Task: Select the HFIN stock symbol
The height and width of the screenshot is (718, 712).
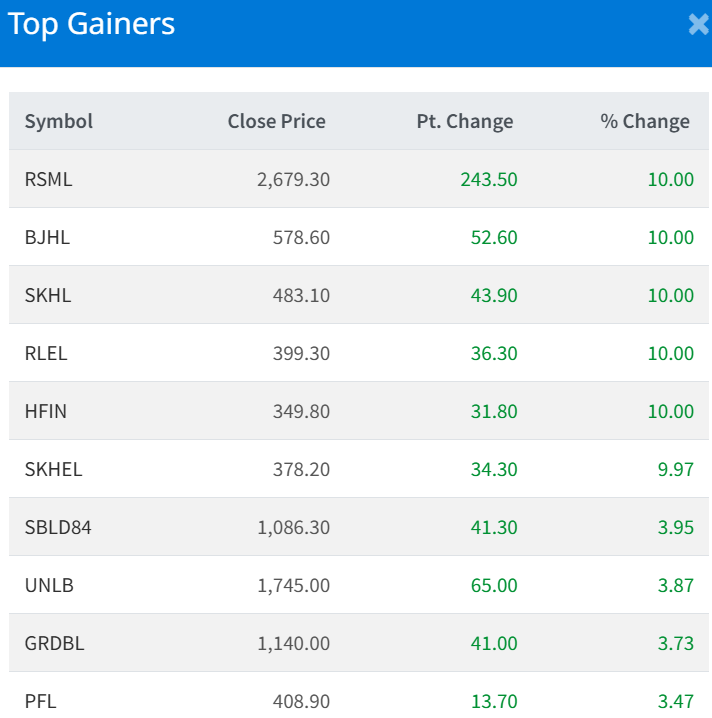Action: coord(46,412)
